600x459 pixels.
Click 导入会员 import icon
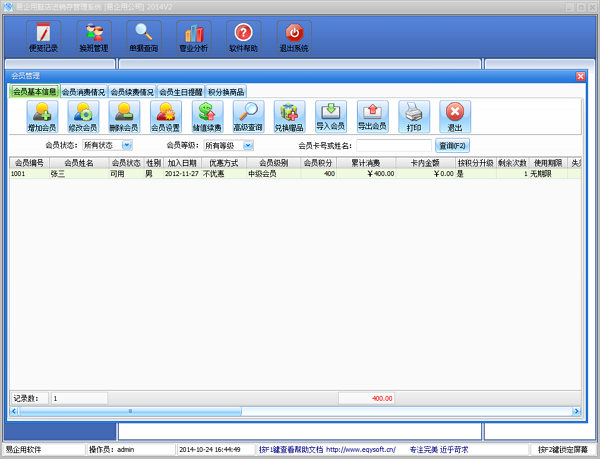(331, 117)
